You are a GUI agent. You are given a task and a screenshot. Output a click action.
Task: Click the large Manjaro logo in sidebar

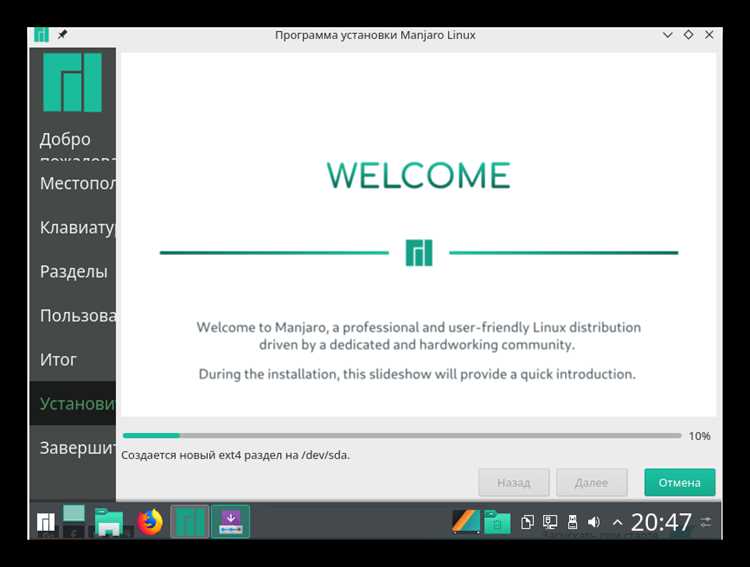(x=72, y=82)
